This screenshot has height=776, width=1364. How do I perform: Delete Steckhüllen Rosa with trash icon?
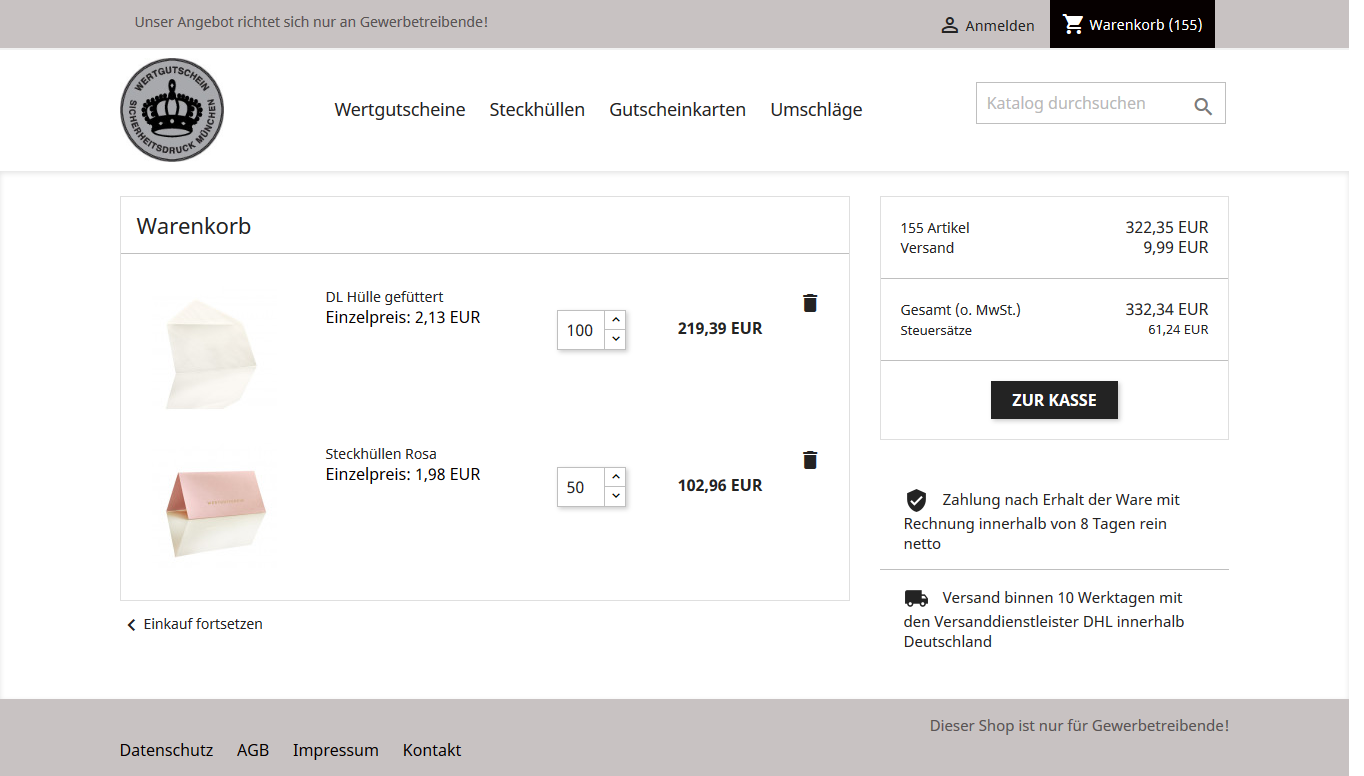[x=810, y=460]
